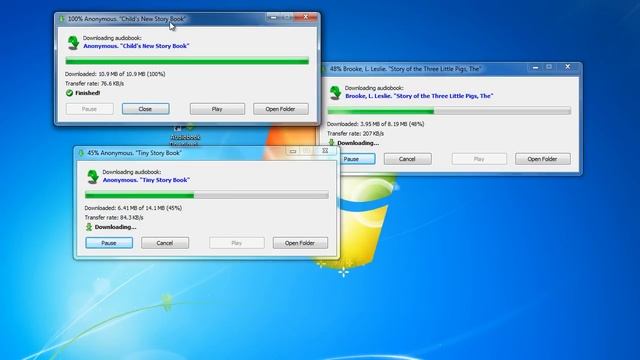Click the Story of the Three Little Pigs title link
The height and width of the screenshot is (360, 640).
click(419, 96)
